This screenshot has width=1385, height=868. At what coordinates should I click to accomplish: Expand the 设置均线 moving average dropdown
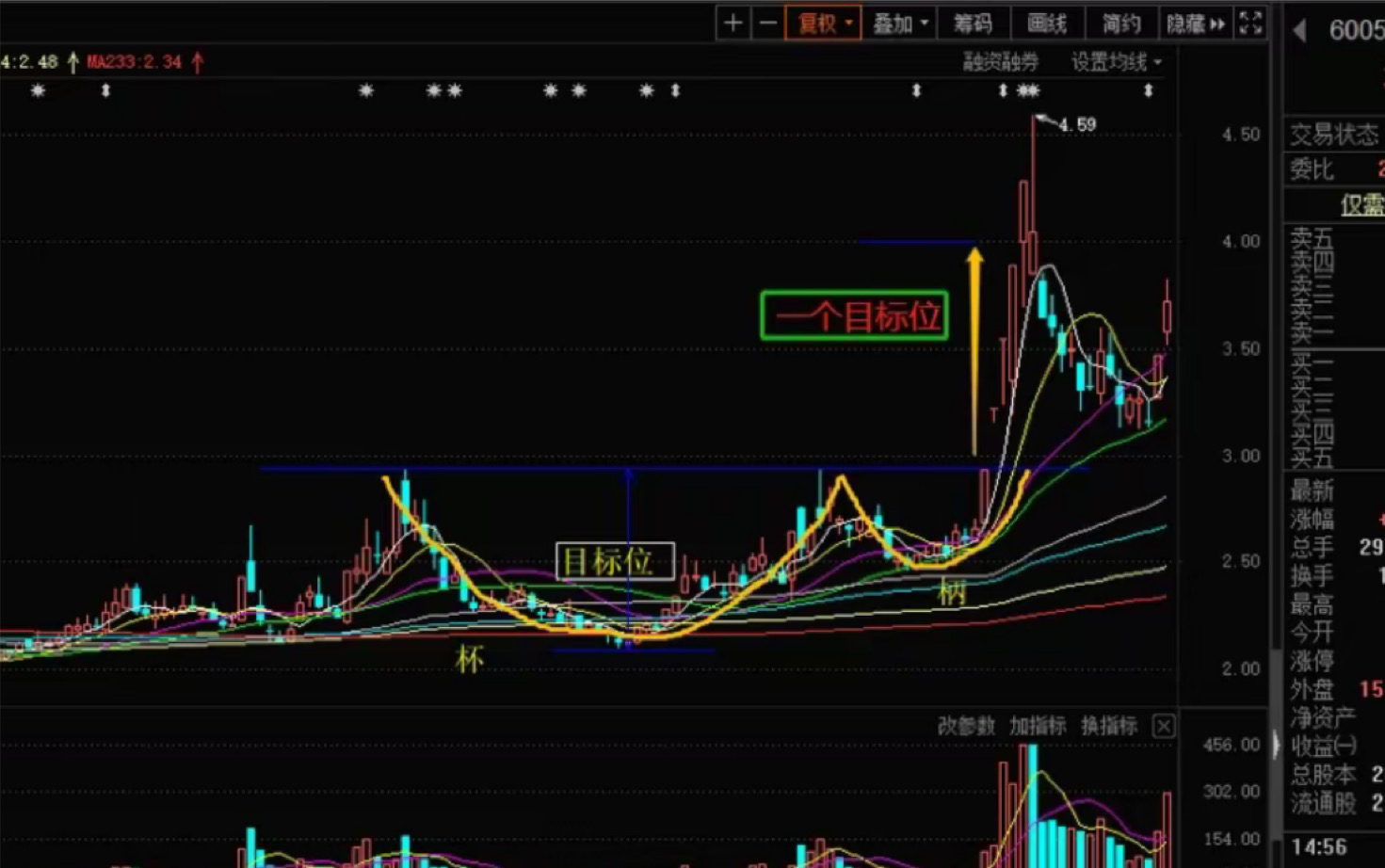point(1116,62)
